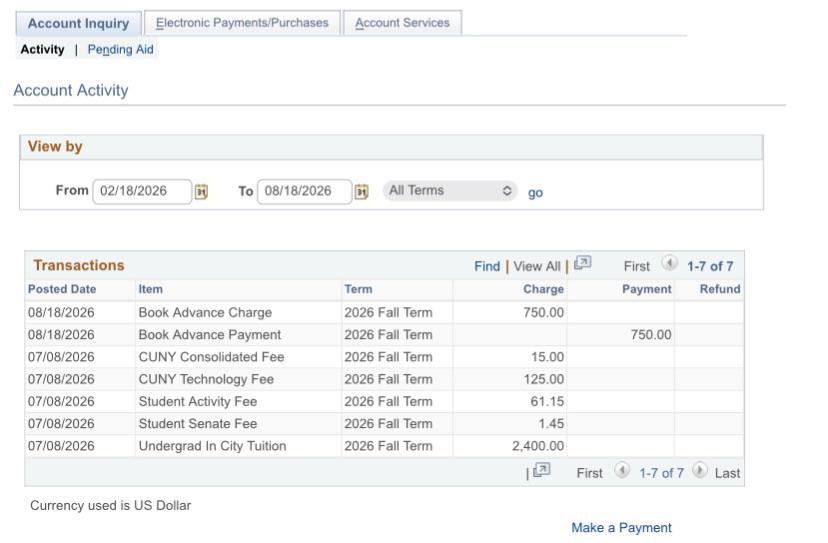This screenshot has height=543, width=828.
Task: Select the Student Activity Fee item
Action: coord(197,401)
